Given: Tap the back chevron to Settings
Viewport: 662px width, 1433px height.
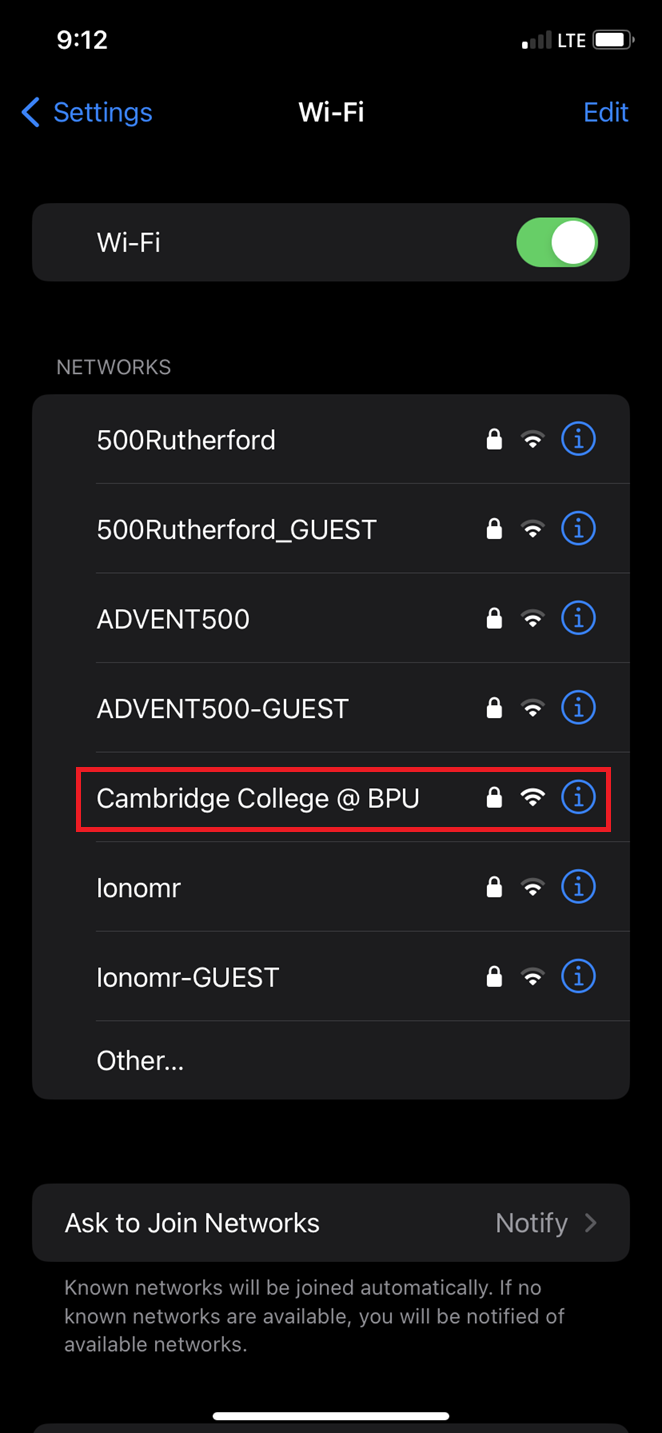Looking at the screenshot, I should click(x=31, y=112).
